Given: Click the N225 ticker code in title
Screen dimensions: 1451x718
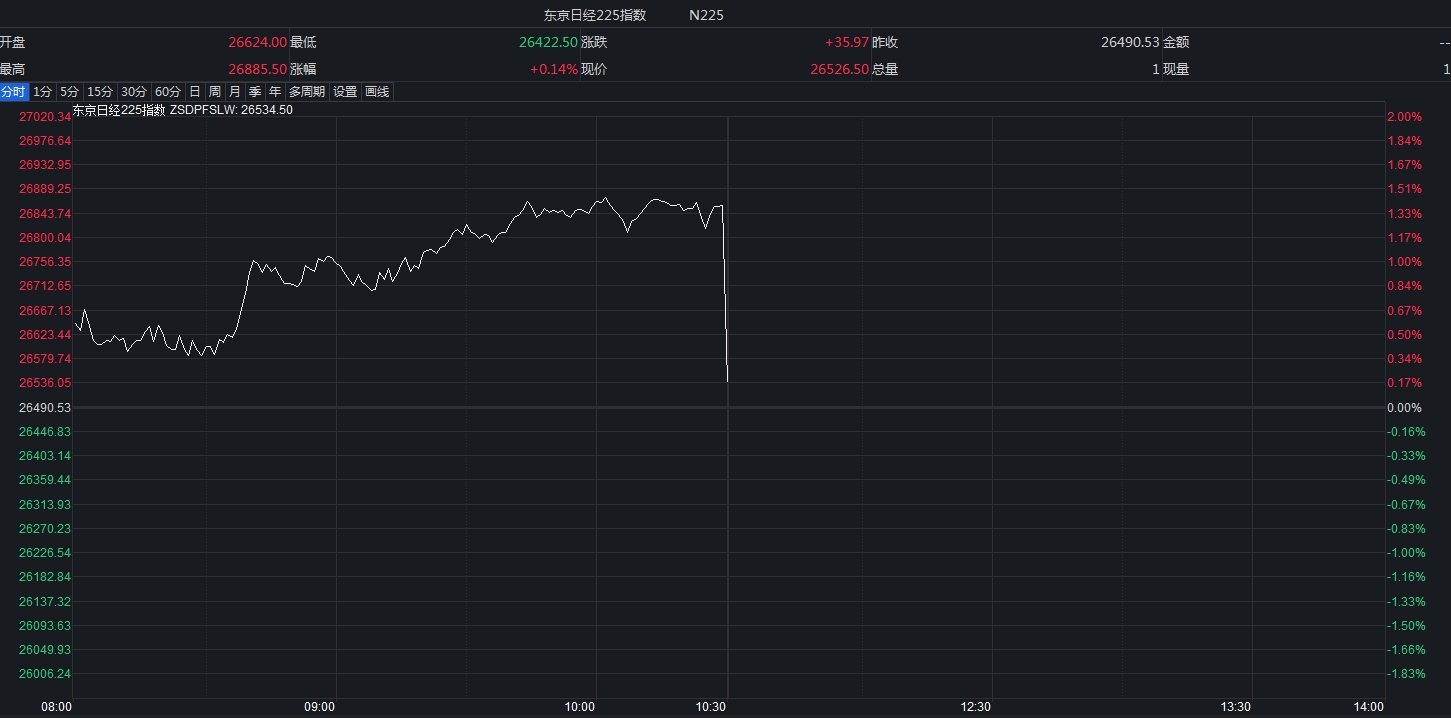Looking at the screenshot, I should pos(706,15).
